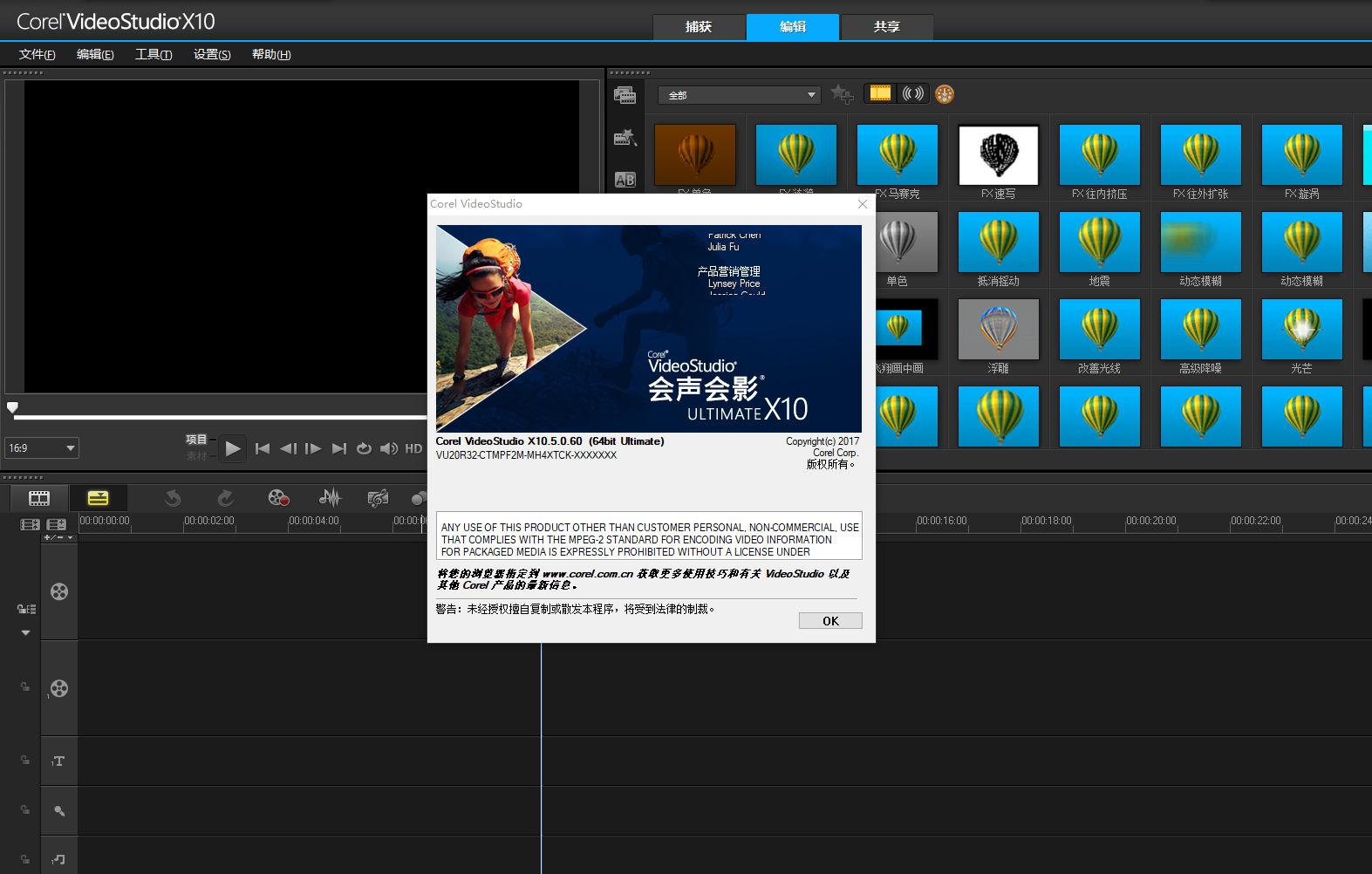The height and width of the screenshot is (874, 1372).
Task: Click the preview scrubber handle
Action: [x=12, y=407]
